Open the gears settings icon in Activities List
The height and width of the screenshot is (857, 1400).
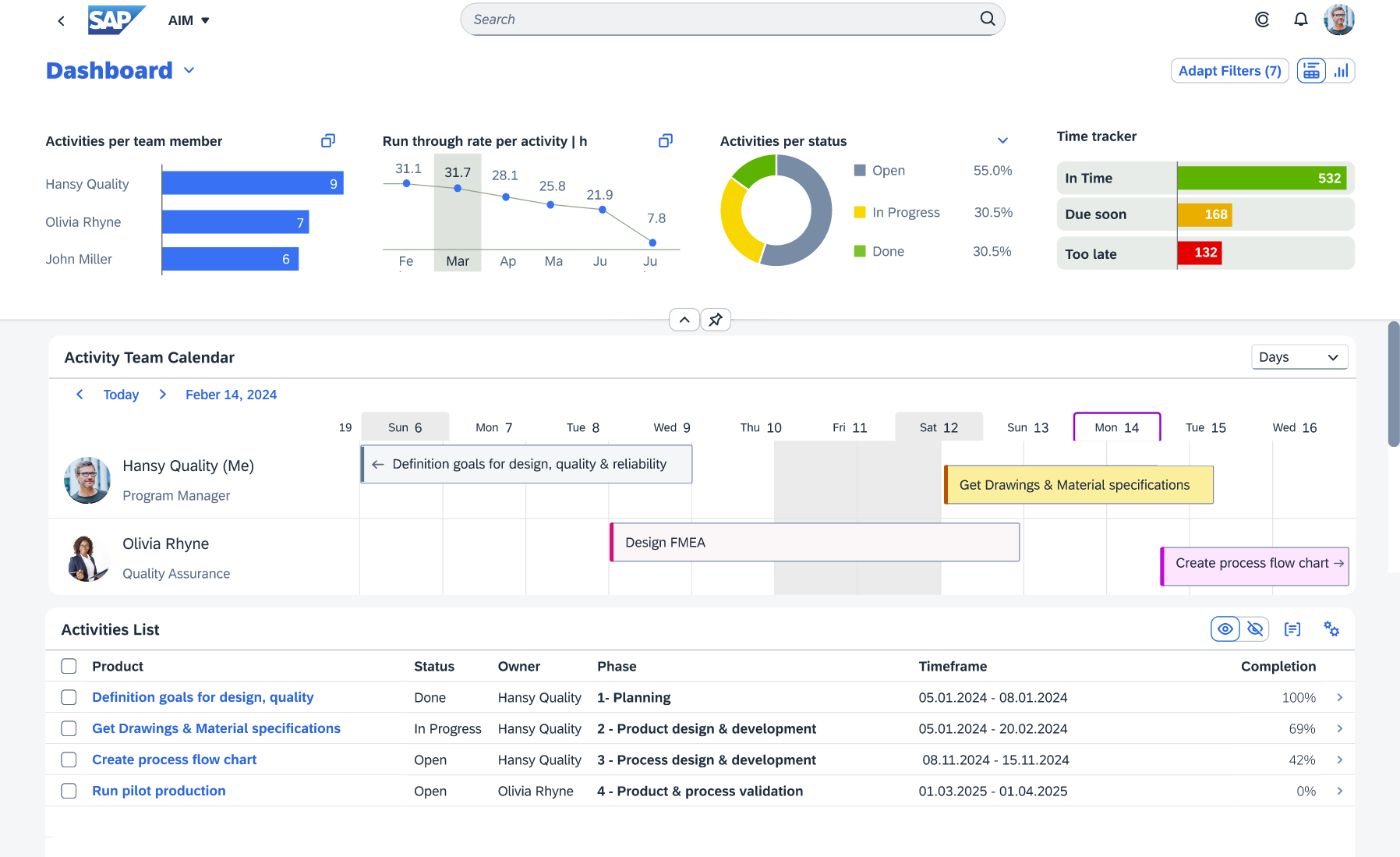(1331, 629)
